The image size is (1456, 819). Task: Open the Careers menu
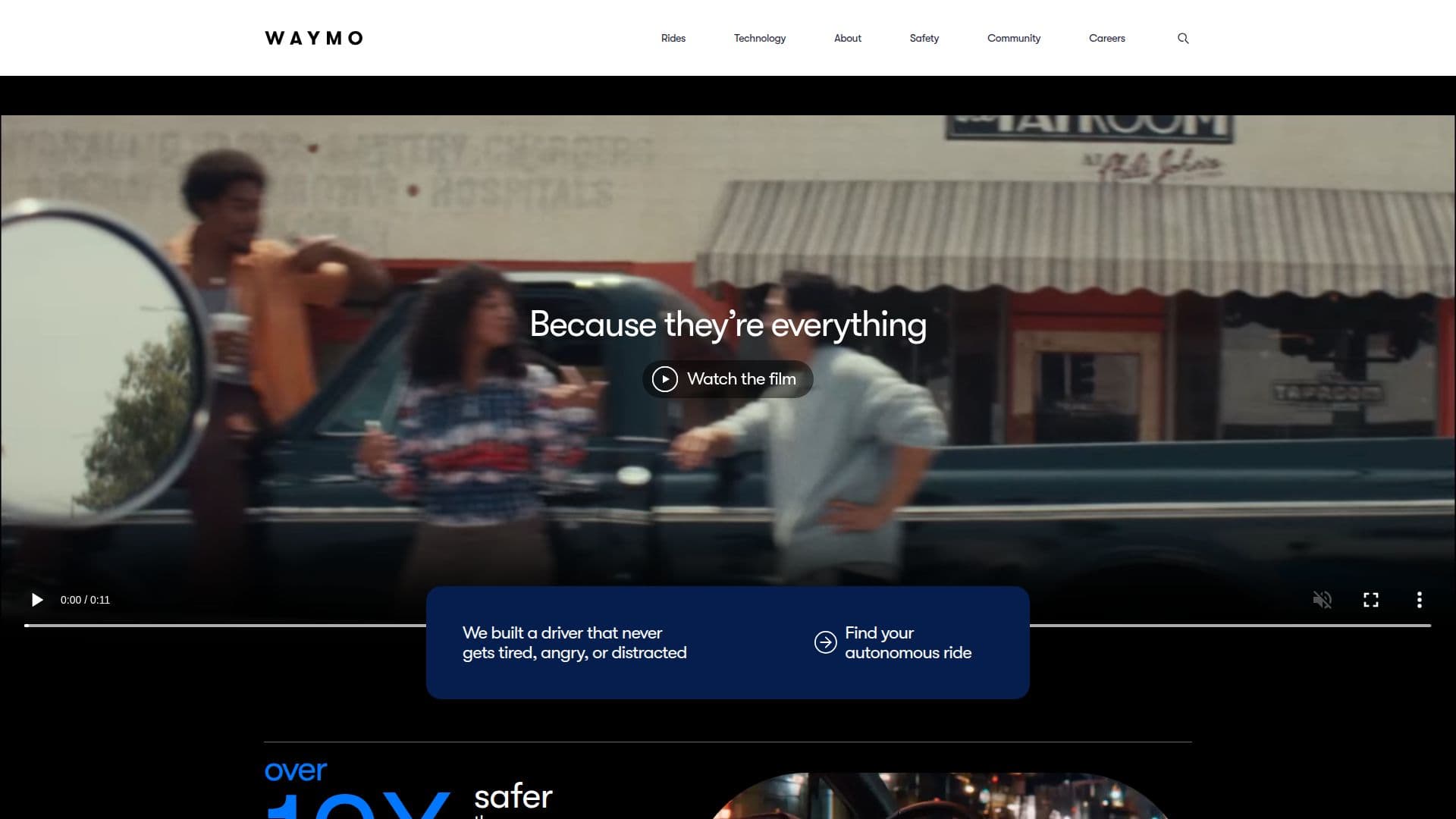coord(1106,38)
